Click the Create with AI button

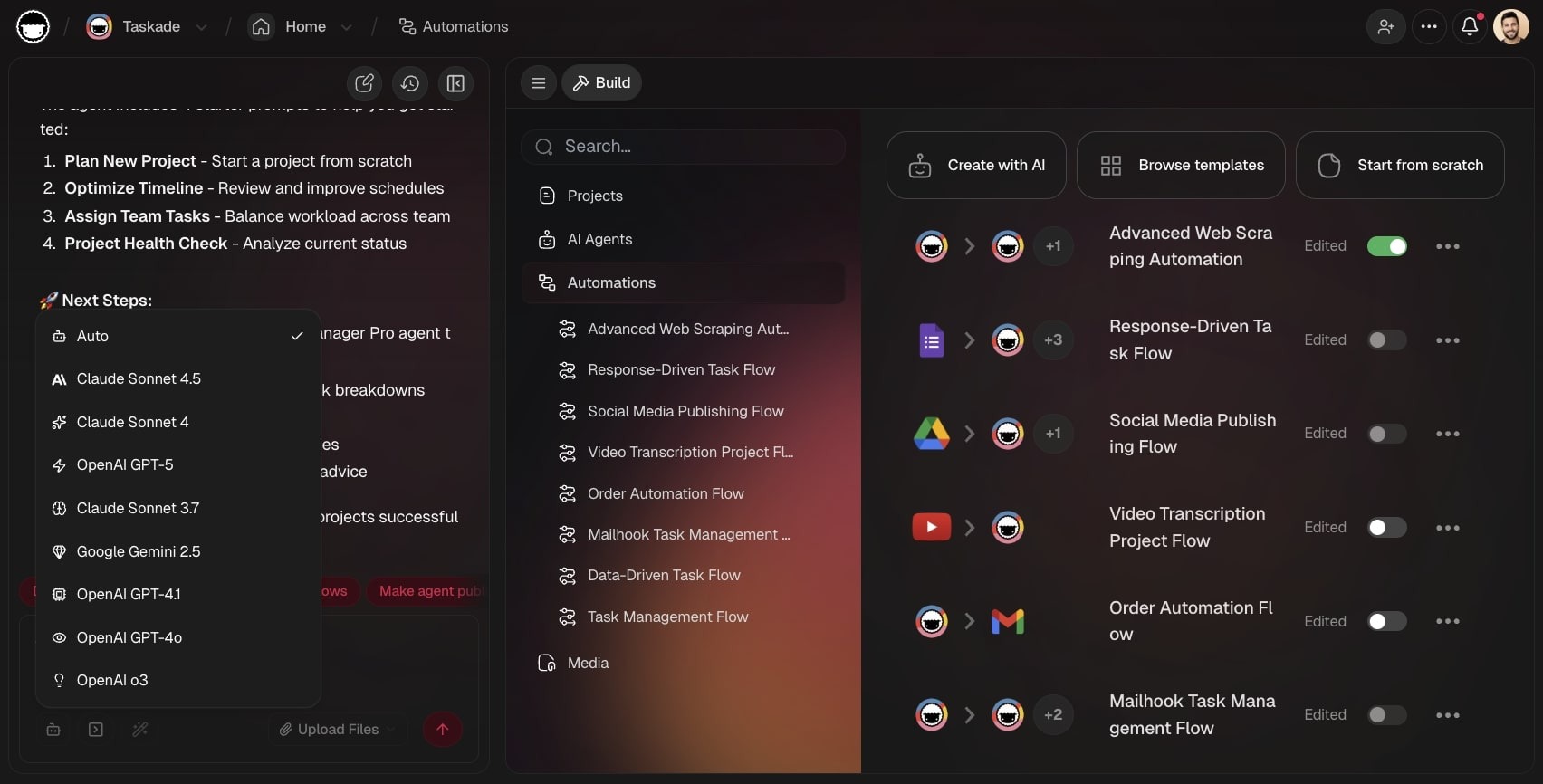tap(976, 166)
